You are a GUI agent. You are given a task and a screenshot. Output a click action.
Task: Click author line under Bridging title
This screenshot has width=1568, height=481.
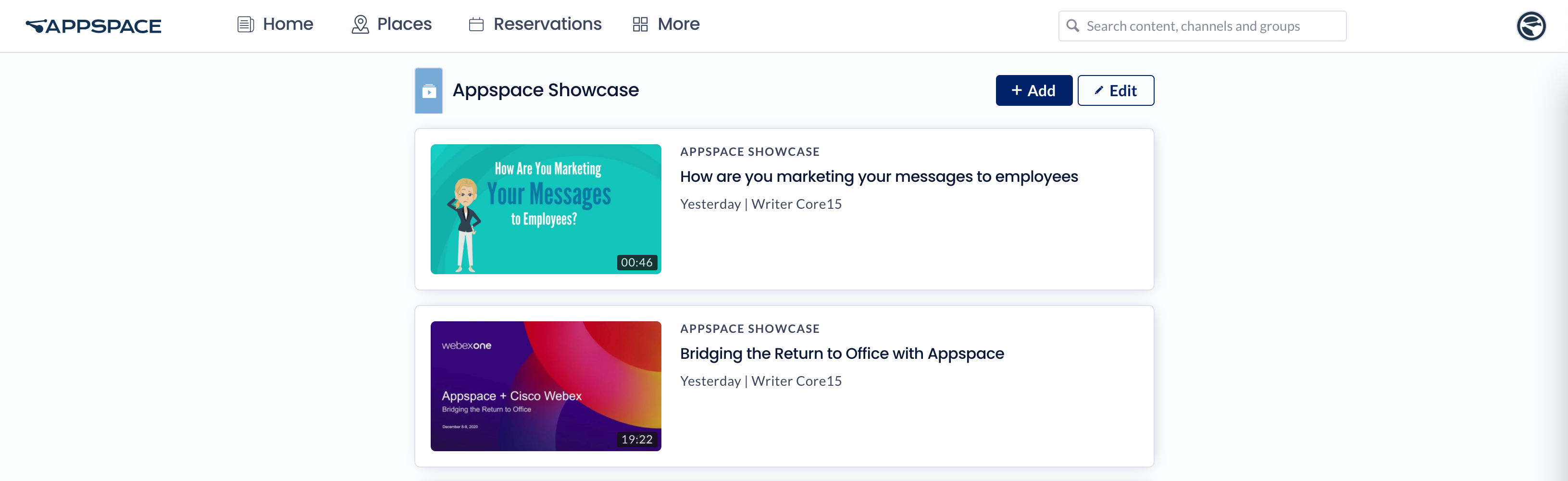760,381
